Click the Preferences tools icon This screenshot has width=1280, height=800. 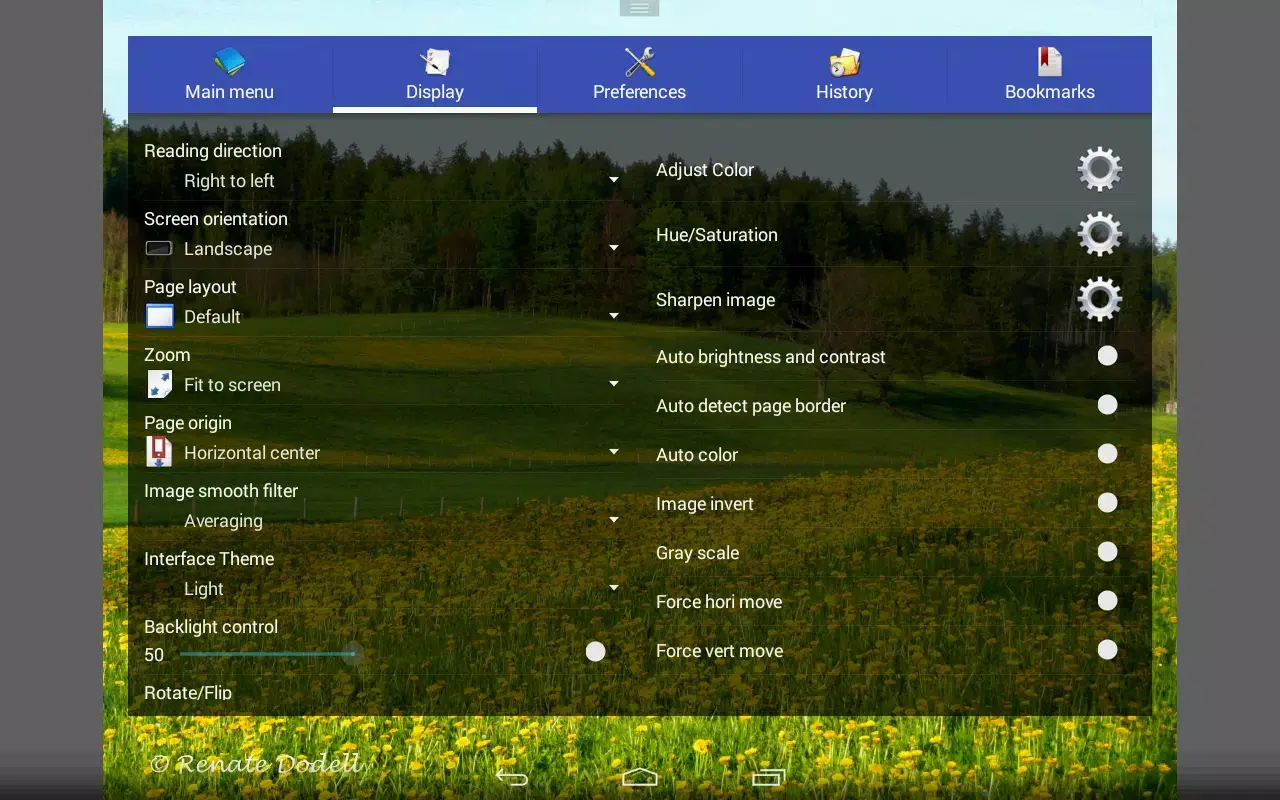click(x=638, y=60)
